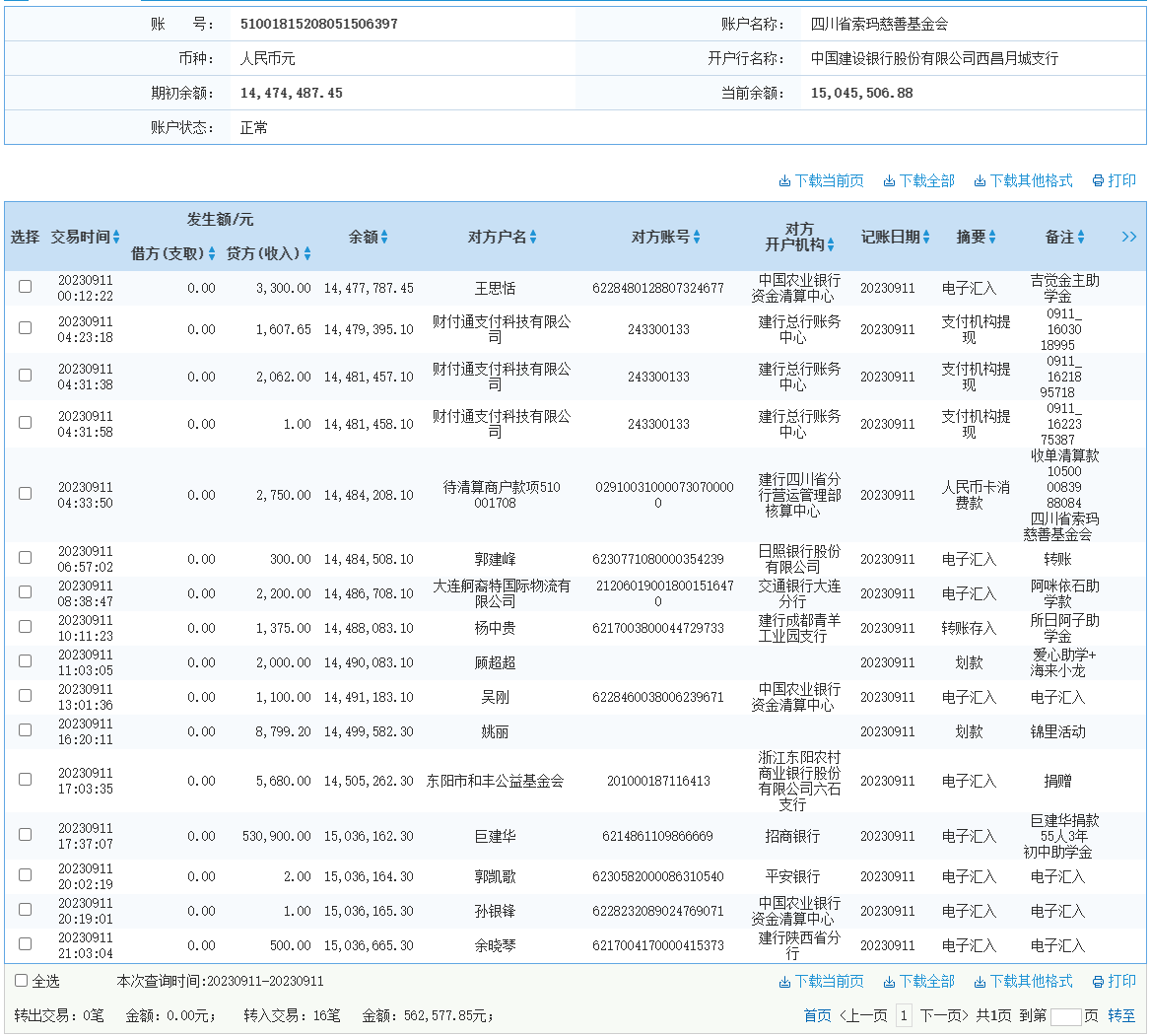Select row for 王思恬 00:12:22

click(x=25, y=287)
